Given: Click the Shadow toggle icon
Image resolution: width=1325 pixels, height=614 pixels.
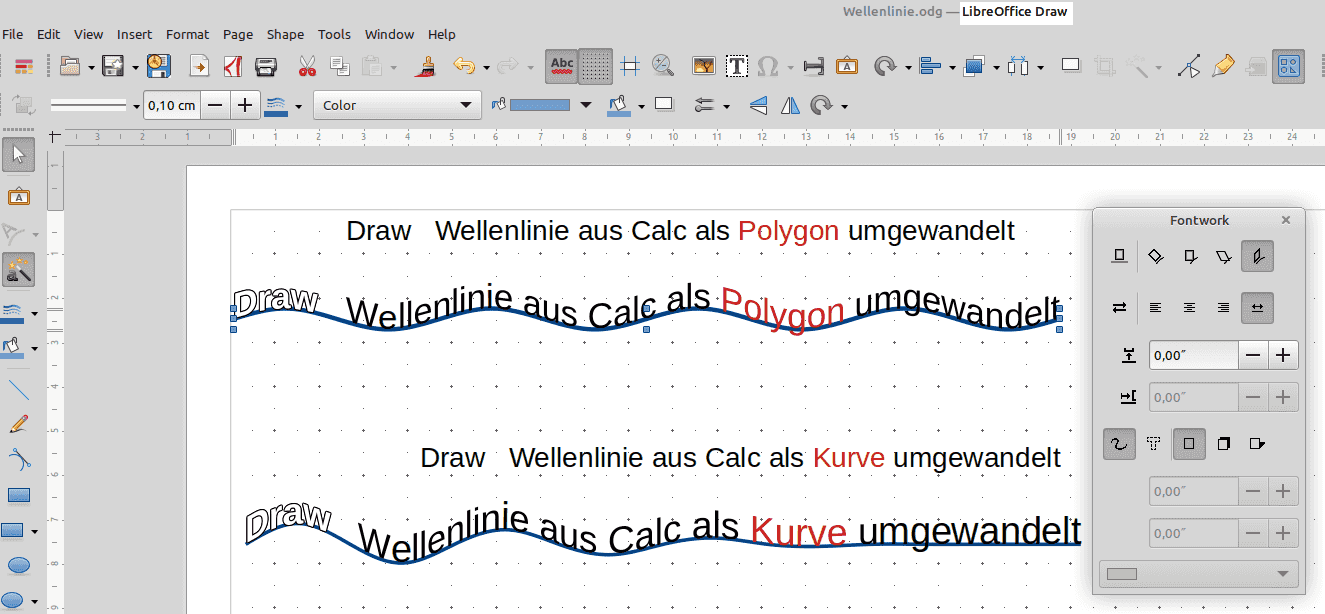Looking at the screenshot, I should tap(1071, 66).
